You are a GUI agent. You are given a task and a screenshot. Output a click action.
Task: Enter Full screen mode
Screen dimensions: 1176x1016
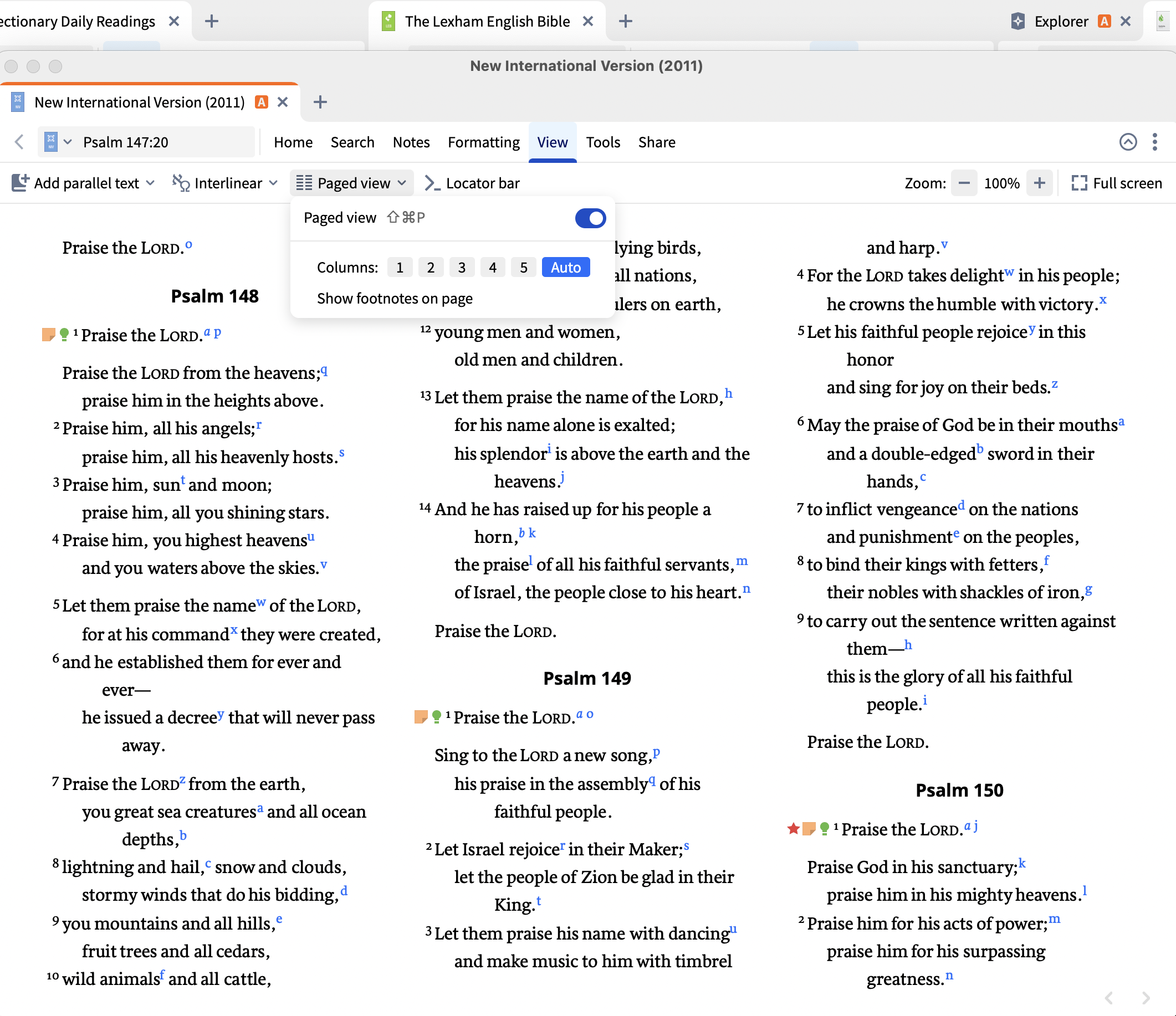1116,183
